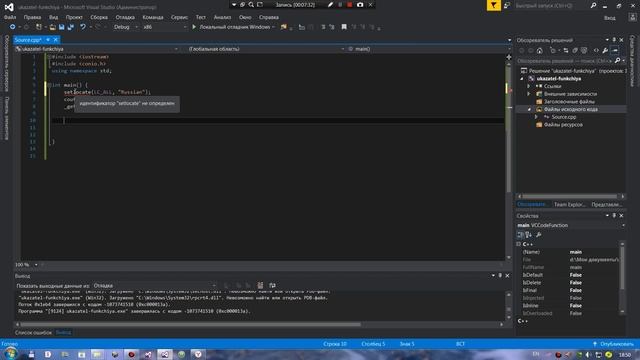Screen dimensions: 640x360
Task: Open the Сборка menu
Action: pos(99,17)
